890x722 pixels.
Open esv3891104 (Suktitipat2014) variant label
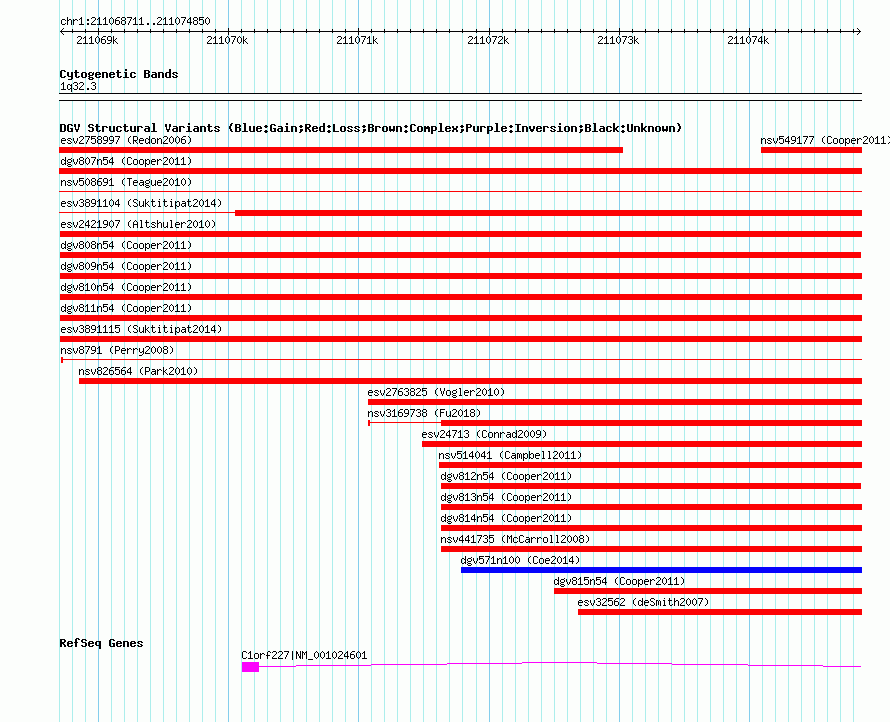pos(141,203)
